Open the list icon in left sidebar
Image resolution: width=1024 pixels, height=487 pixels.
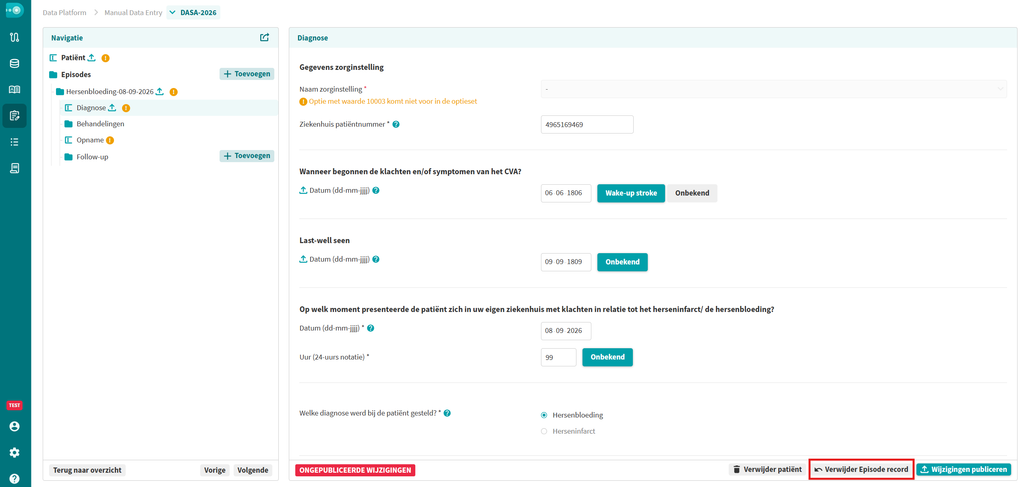(14, 142)
